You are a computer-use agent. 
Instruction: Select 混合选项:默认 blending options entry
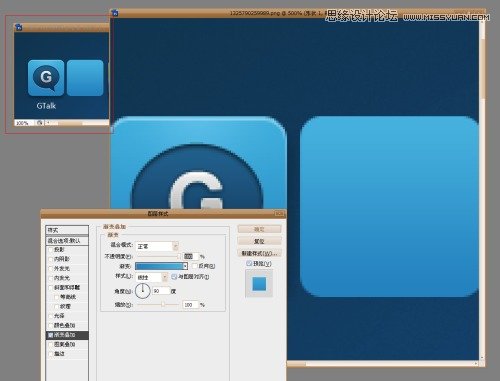(x=67, y=241)
